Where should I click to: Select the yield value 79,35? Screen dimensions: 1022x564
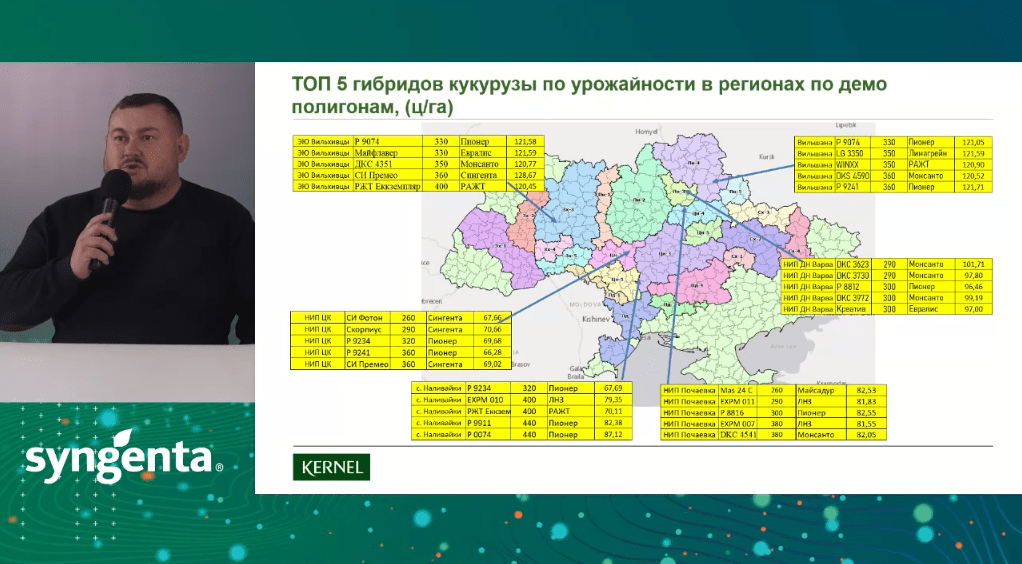[613, 400]
